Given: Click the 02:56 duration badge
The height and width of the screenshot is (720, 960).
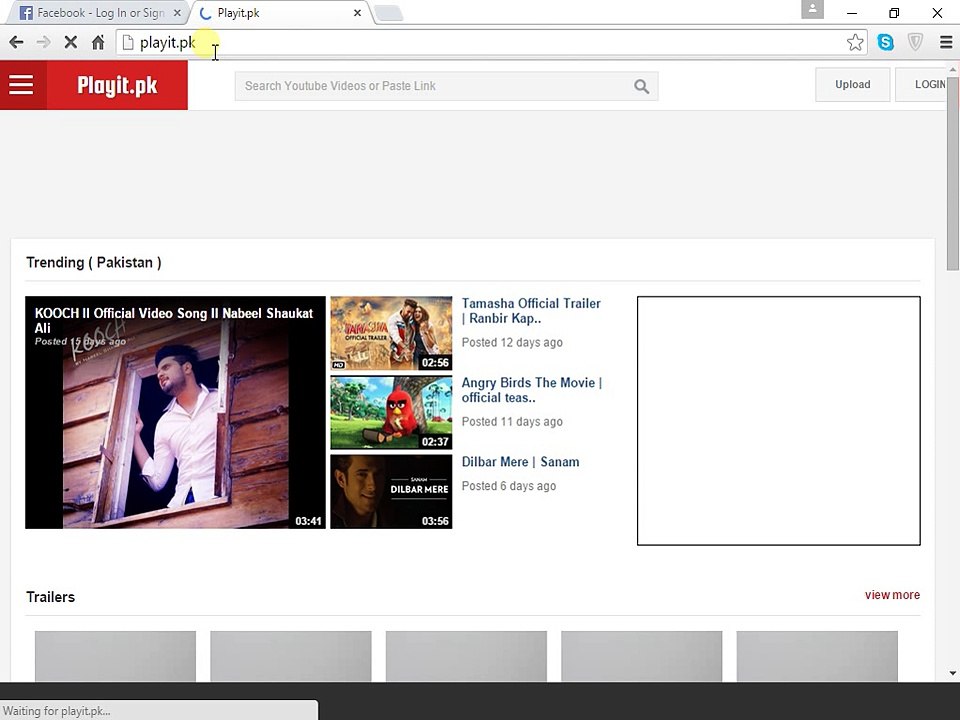Looking at the screenshot, I should pyautogui.click(x=435, y=362).
